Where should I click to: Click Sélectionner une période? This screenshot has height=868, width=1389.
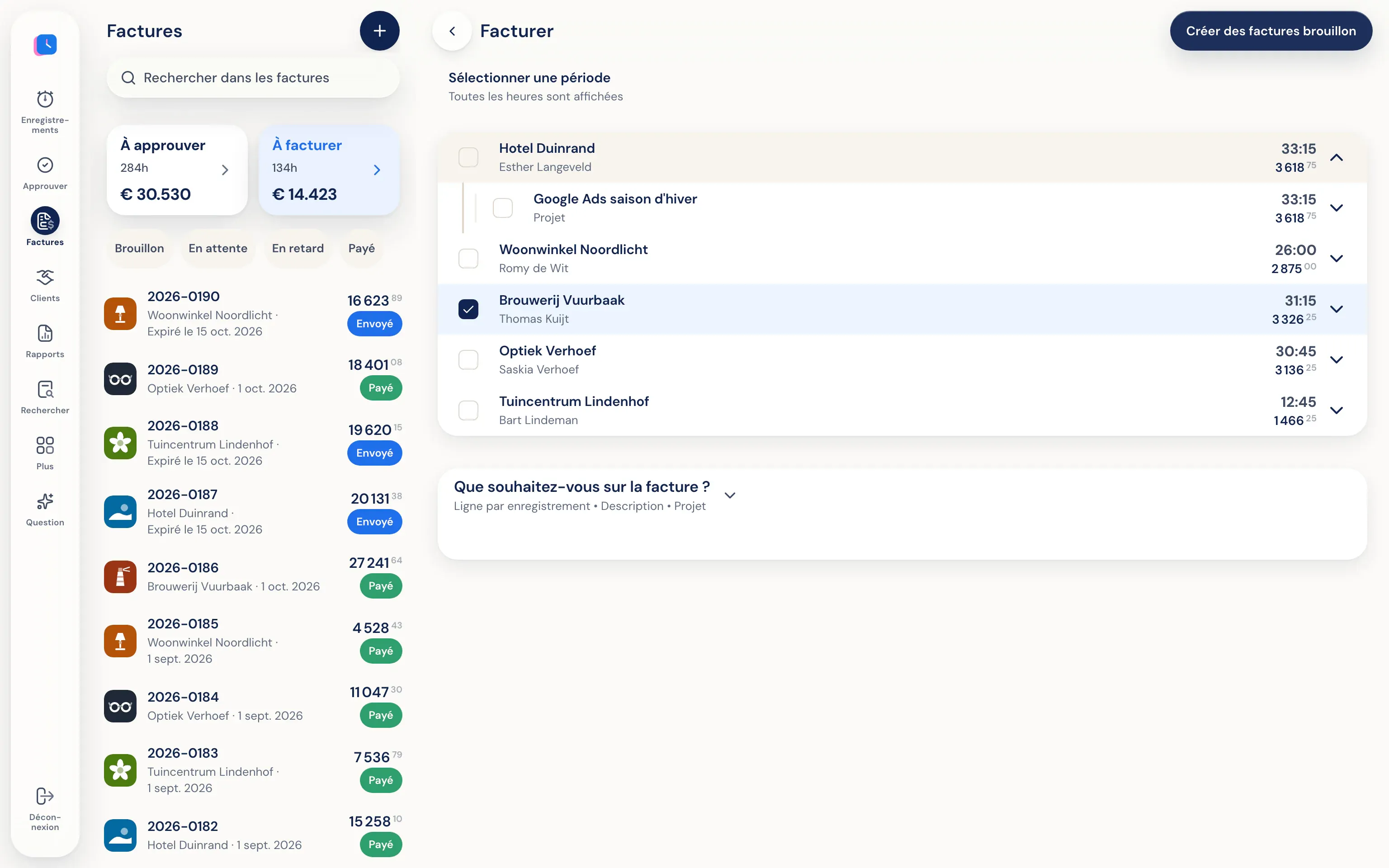point(529,77)
